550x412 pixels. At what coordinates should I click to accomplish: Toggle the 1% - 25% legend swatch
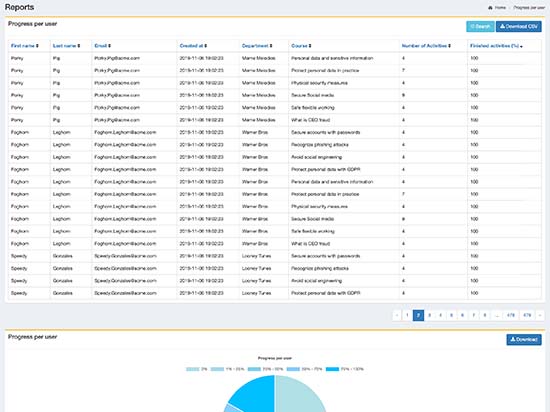[x=217, y=369]
